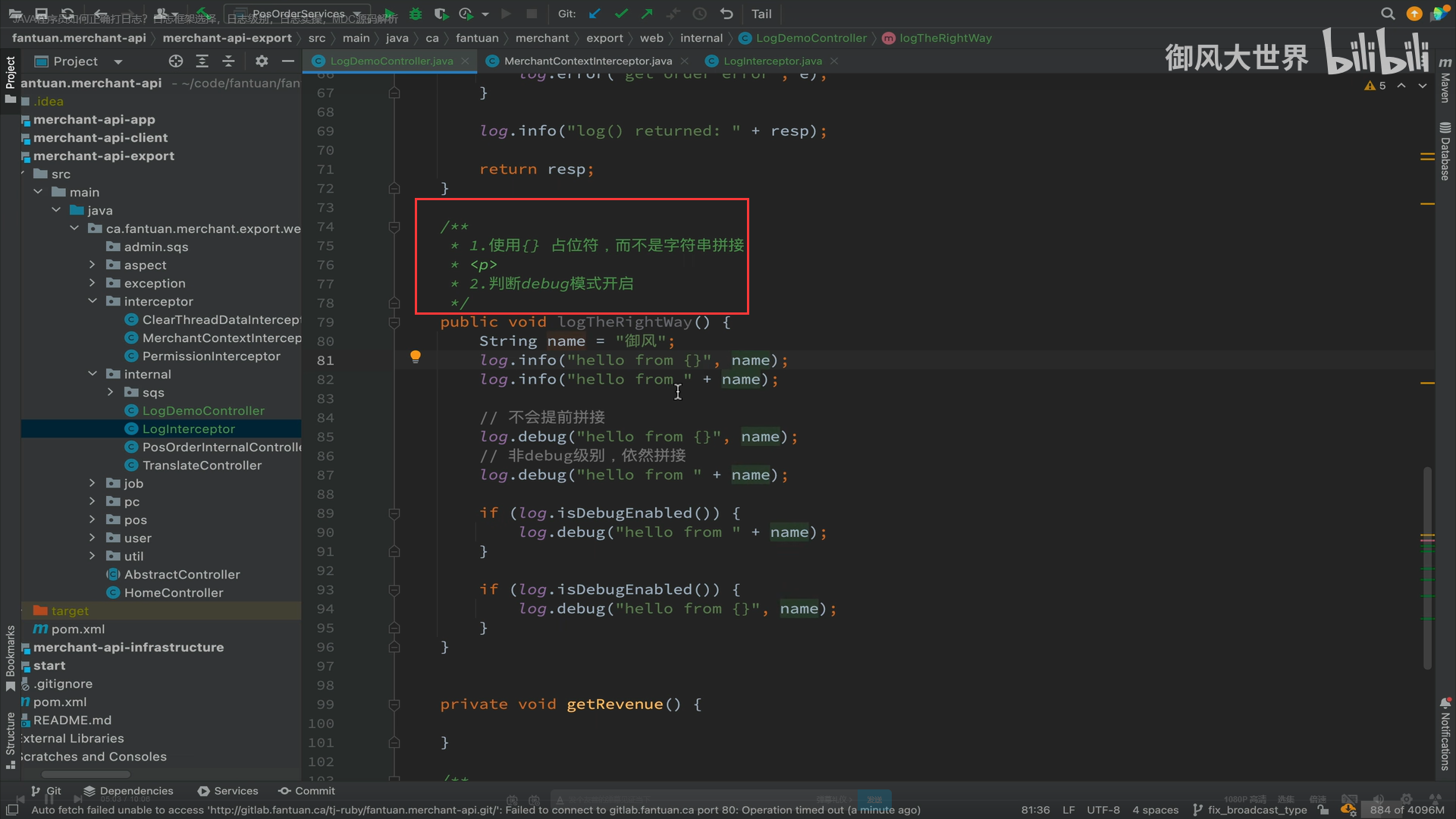Click the green Build hammer icon
Viewport: 1456px width, 819px height.
tap(204, 14)
